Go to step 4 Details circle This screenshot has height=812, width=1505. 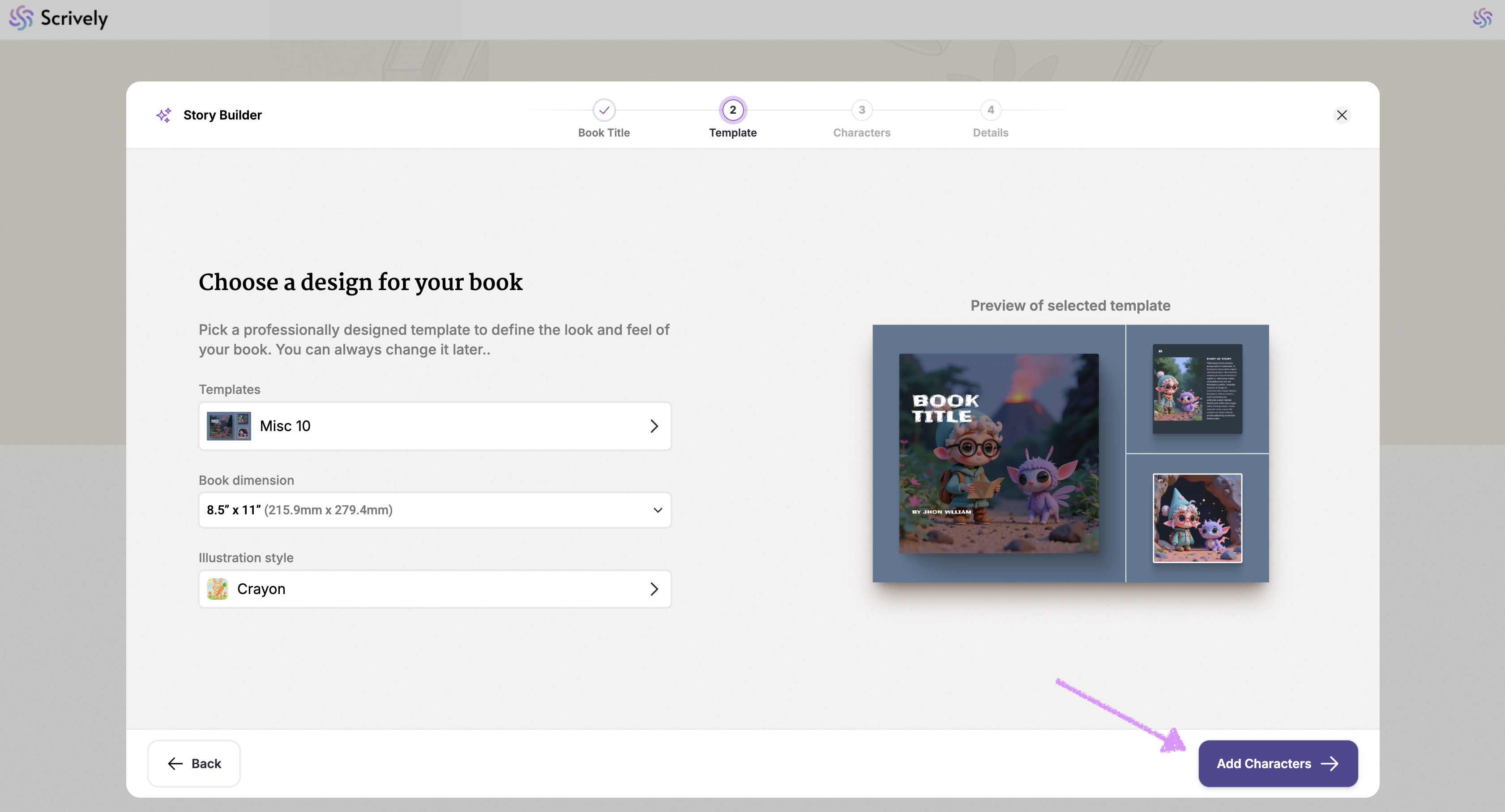[990, 110]
